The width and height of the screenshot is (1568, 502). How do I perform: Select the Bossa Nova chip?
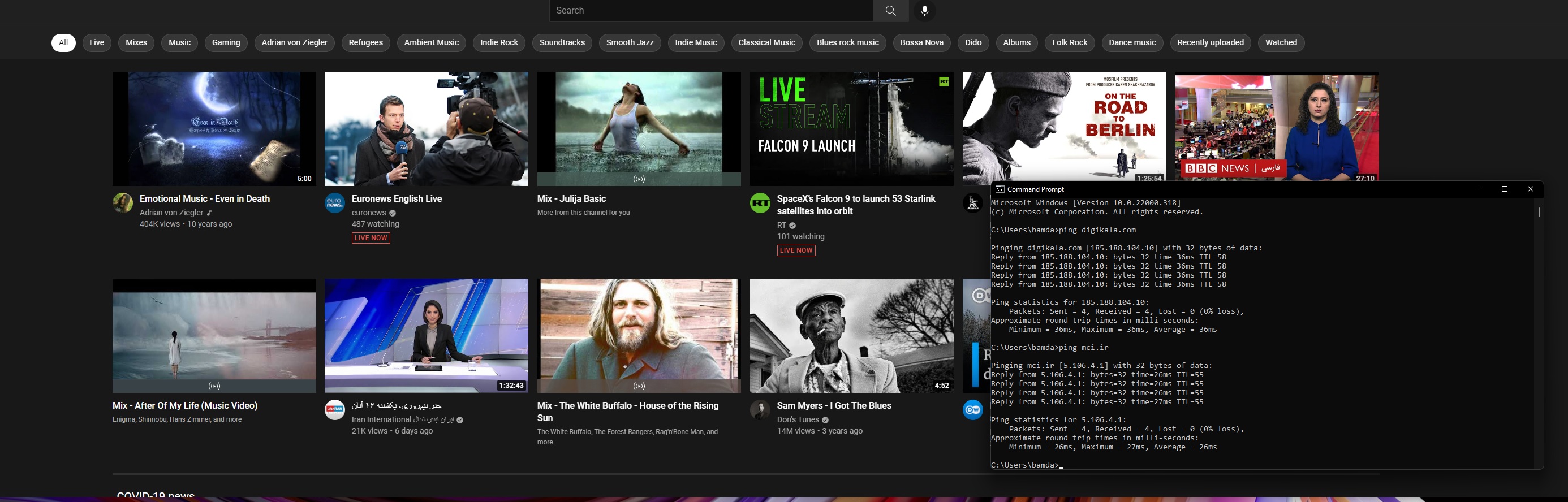pyautogui.click(x=921, y=42)
